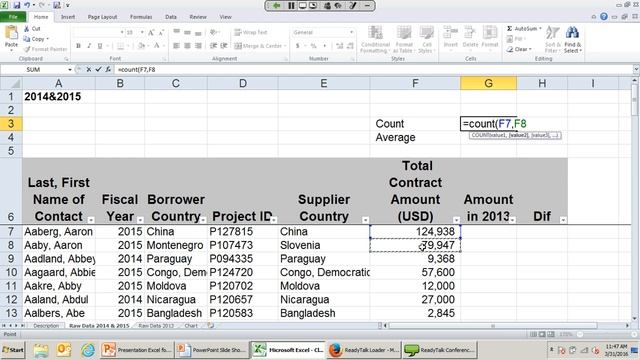Switch to the Formulas tab
Screen dimensions: 640x360
pos(141,17)
